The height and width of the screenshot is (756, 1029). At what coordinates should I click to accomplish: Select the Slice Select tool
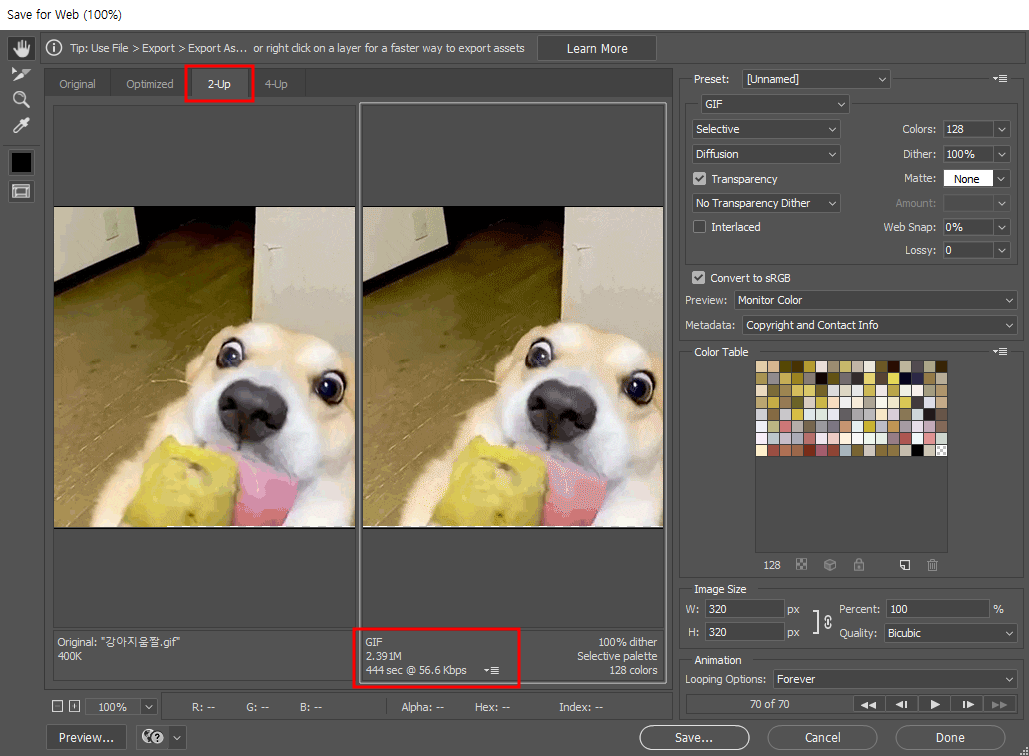click(x=21, y=74)
